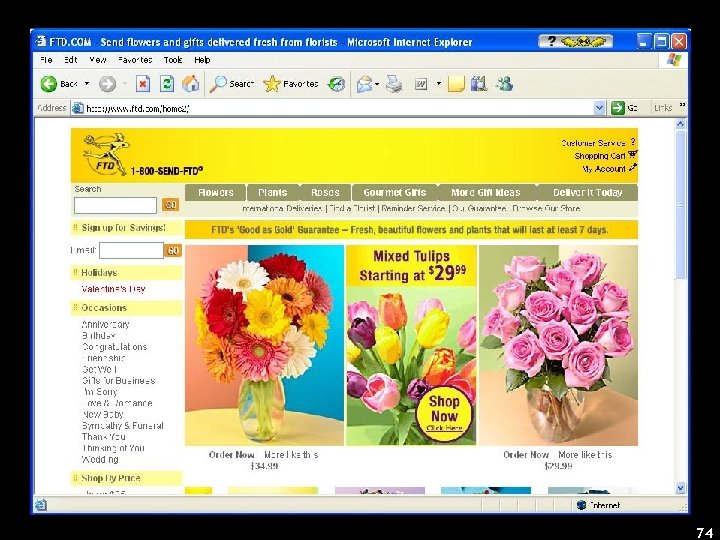Expand the Links toolbar chevron
720x540 pixels.
(682, 106)
